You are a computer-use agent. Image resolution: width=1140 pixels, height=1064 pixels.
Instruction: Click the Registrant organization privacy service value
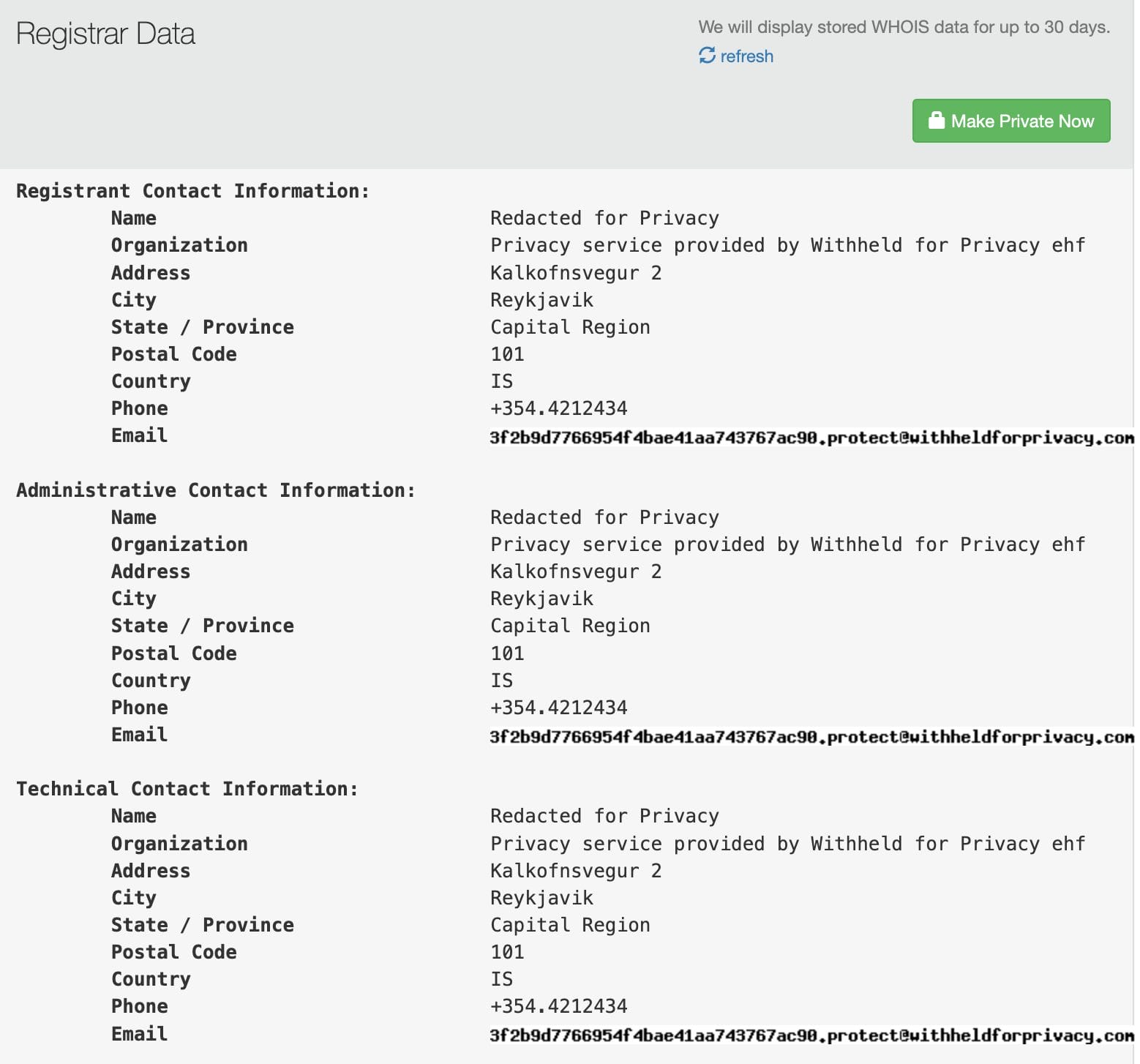coord(787,245)
